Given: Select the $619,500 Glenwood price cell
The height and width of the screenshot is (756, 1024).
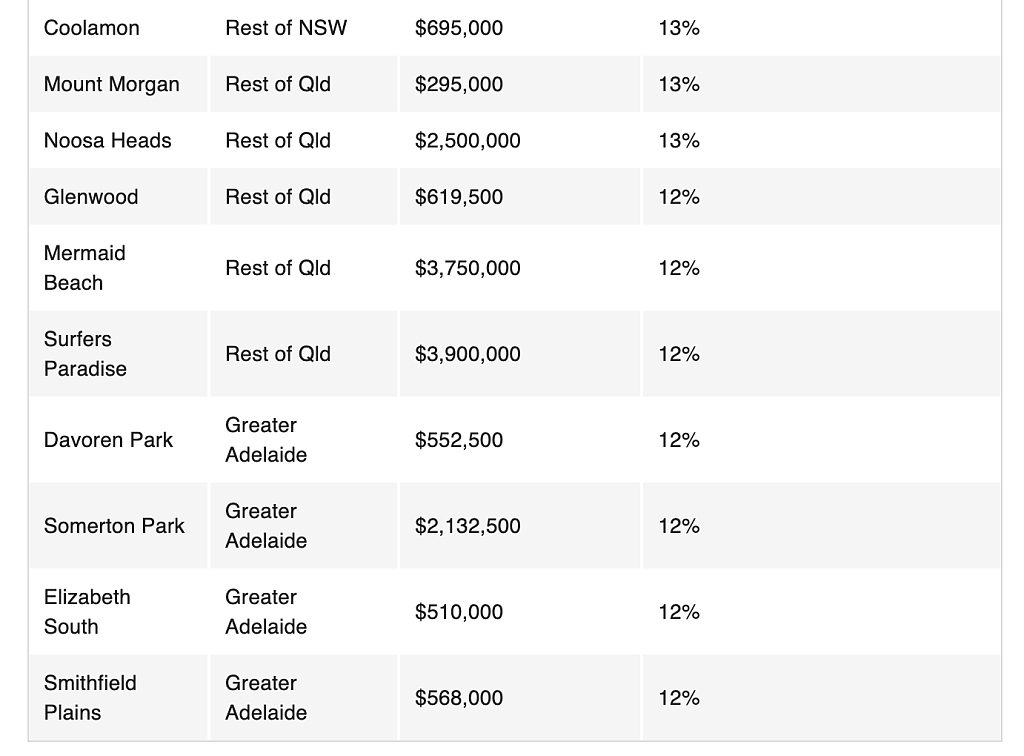Looking at the screenshot, I should pyautogui.click(x=520, y=197).
